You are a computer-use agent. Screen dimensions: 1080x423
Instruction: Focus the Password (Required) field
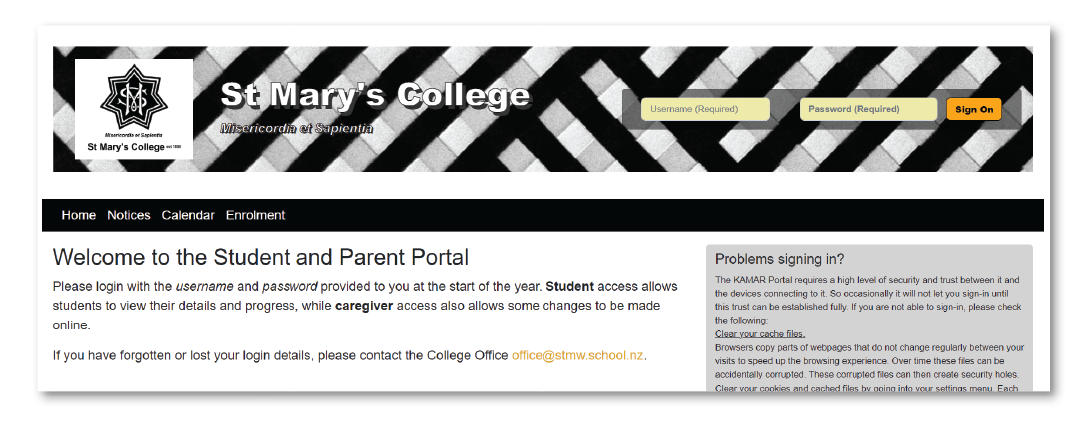[868, 109]
